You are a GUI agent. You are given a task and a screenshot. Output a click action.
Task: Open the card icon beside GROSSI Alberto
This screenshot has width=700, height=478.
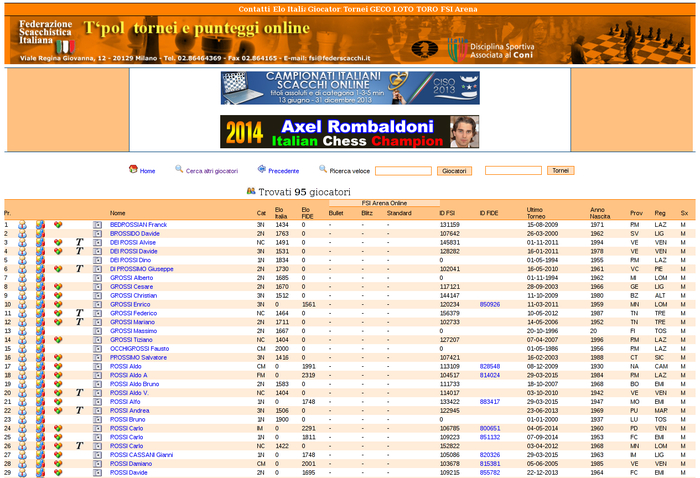[97, 278]
